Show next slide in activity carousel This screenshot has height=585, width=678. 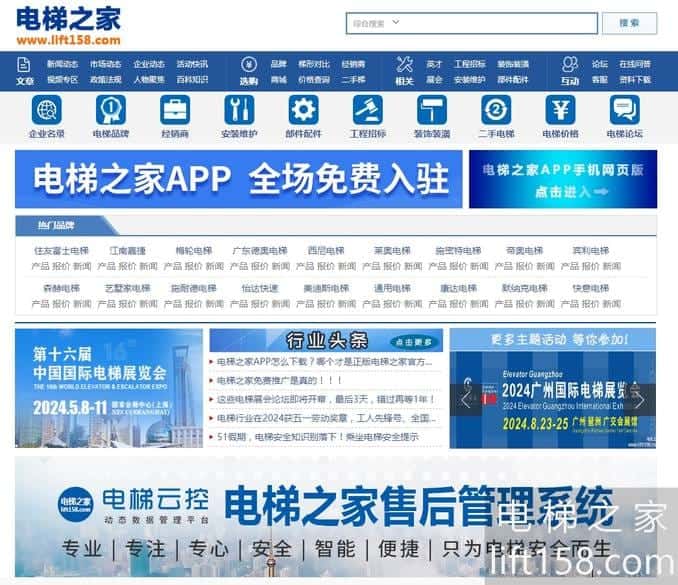[640, 400]
